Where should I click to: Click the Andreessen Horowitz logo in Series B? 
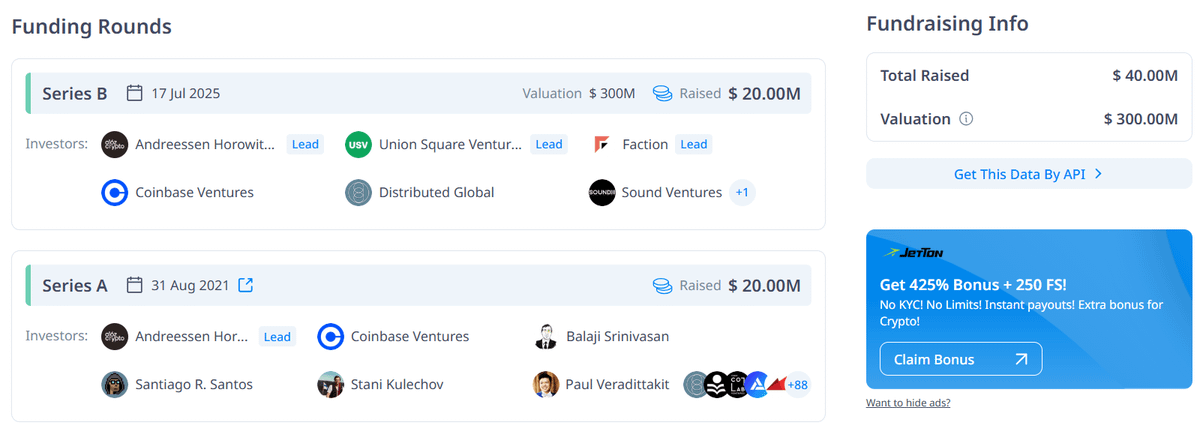(x=115, y=145)
